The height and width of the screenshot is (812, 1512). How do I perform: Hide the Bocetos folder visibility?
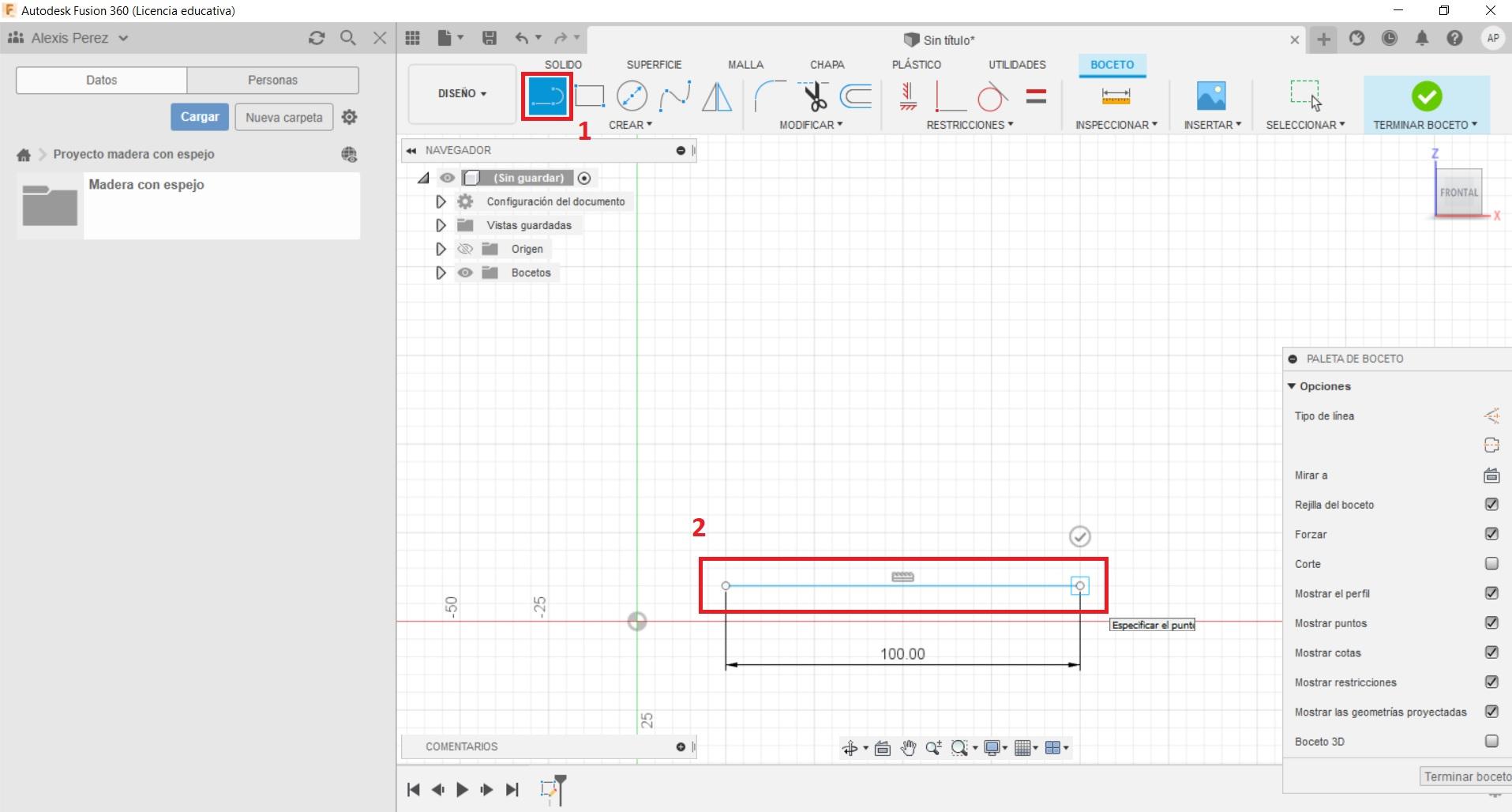pos(465,273)
